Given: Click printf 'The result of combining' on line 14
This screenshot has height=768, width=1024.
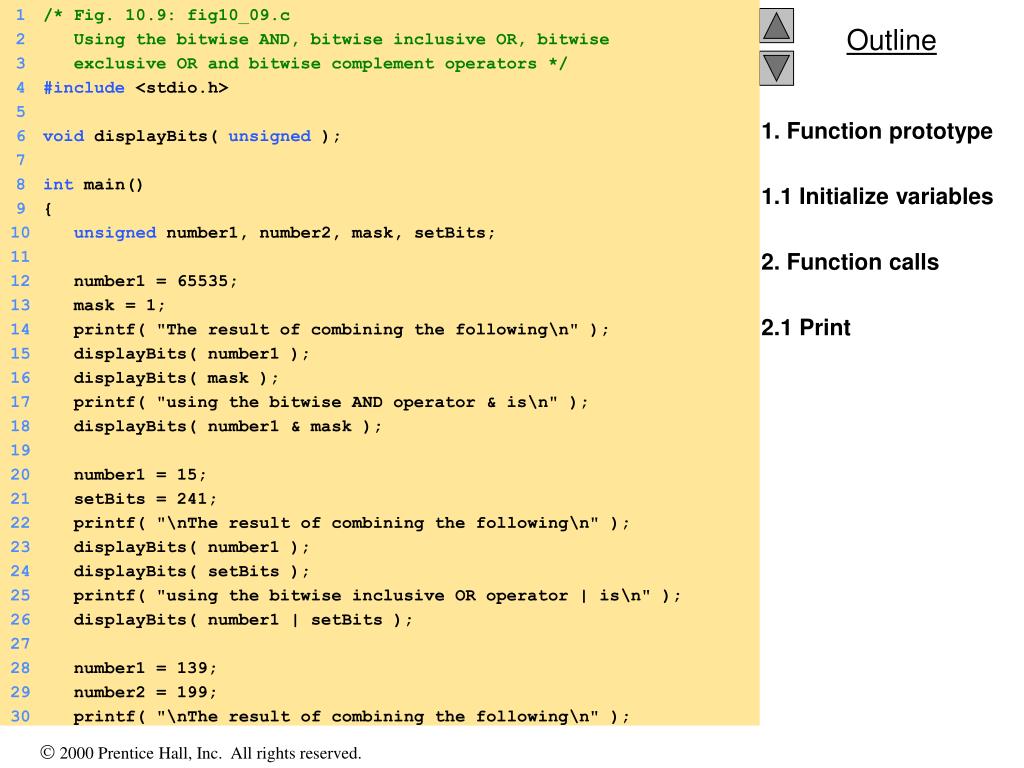Looking at the screenshot, I should tap(341, 329).
